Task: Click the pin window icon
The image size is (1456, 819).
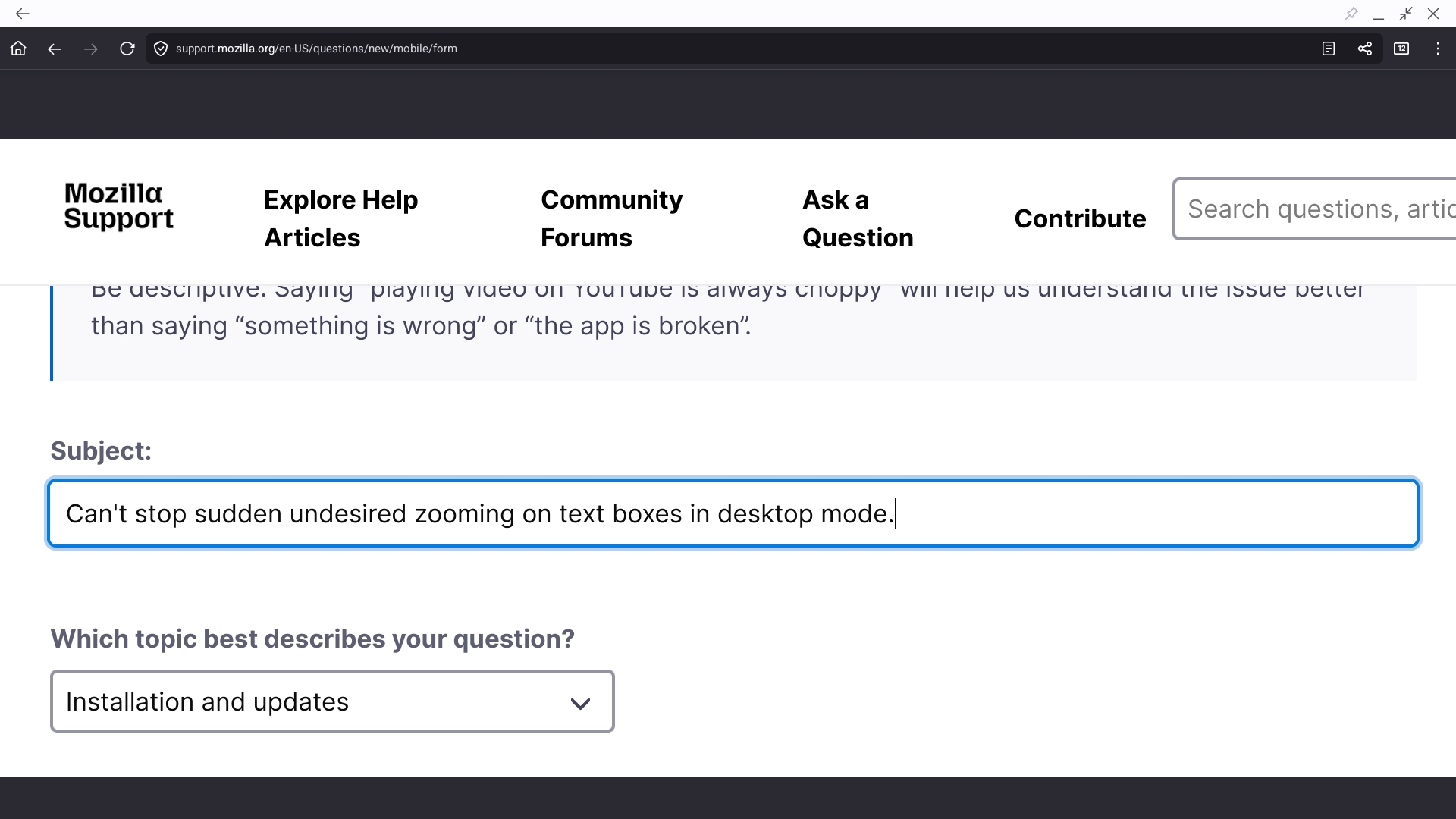Action: [x=1351, y=14]
